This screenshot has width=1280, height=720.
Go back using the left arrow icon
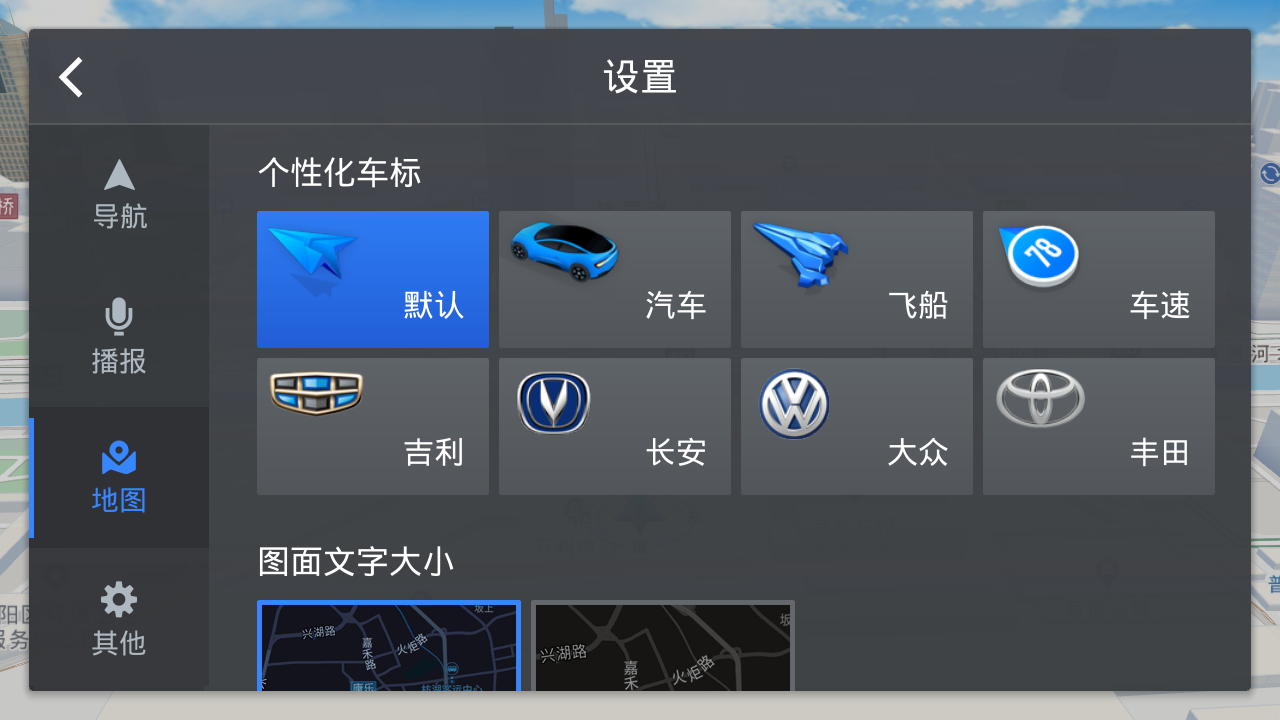point(71,77)
